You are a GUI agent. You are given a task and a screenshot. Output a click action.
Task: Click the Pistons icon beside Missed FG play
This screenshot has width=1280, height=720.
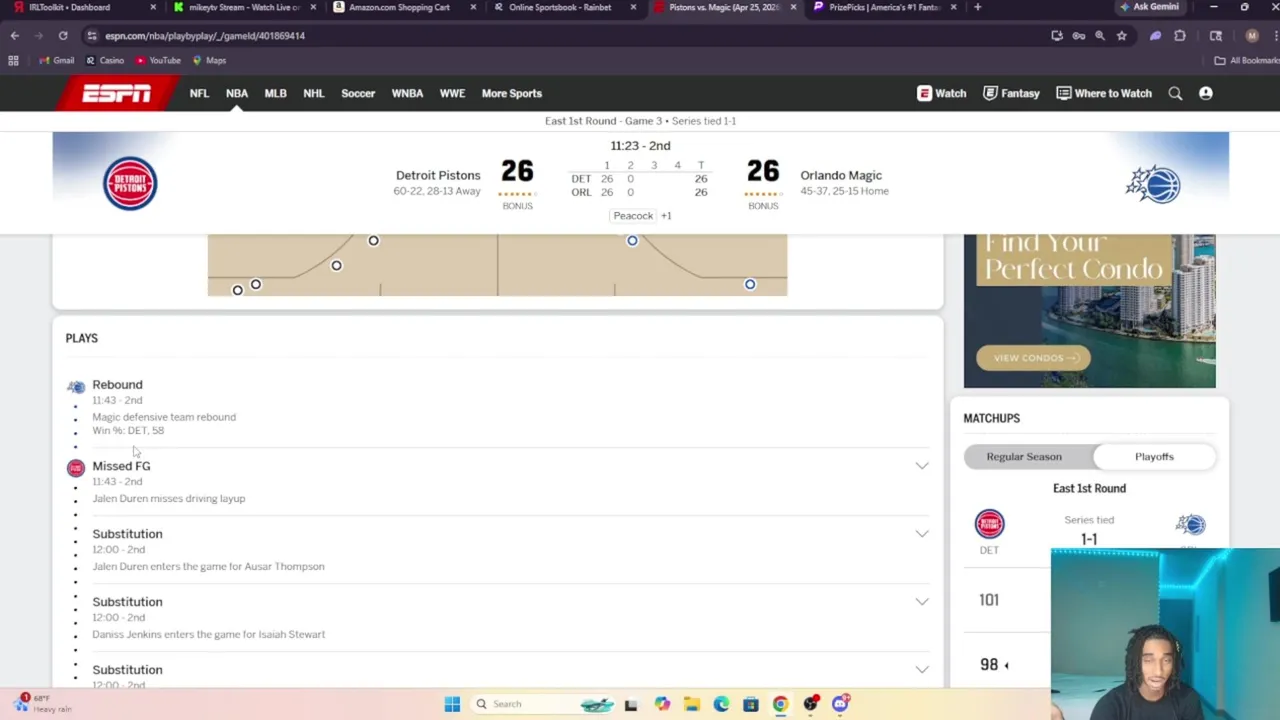click(76, 468)
